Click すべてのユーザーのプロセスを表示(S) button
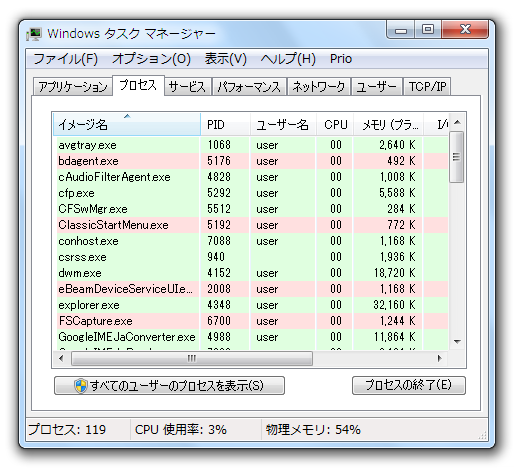Screen dimensions: 517x470 click(169, 386)
